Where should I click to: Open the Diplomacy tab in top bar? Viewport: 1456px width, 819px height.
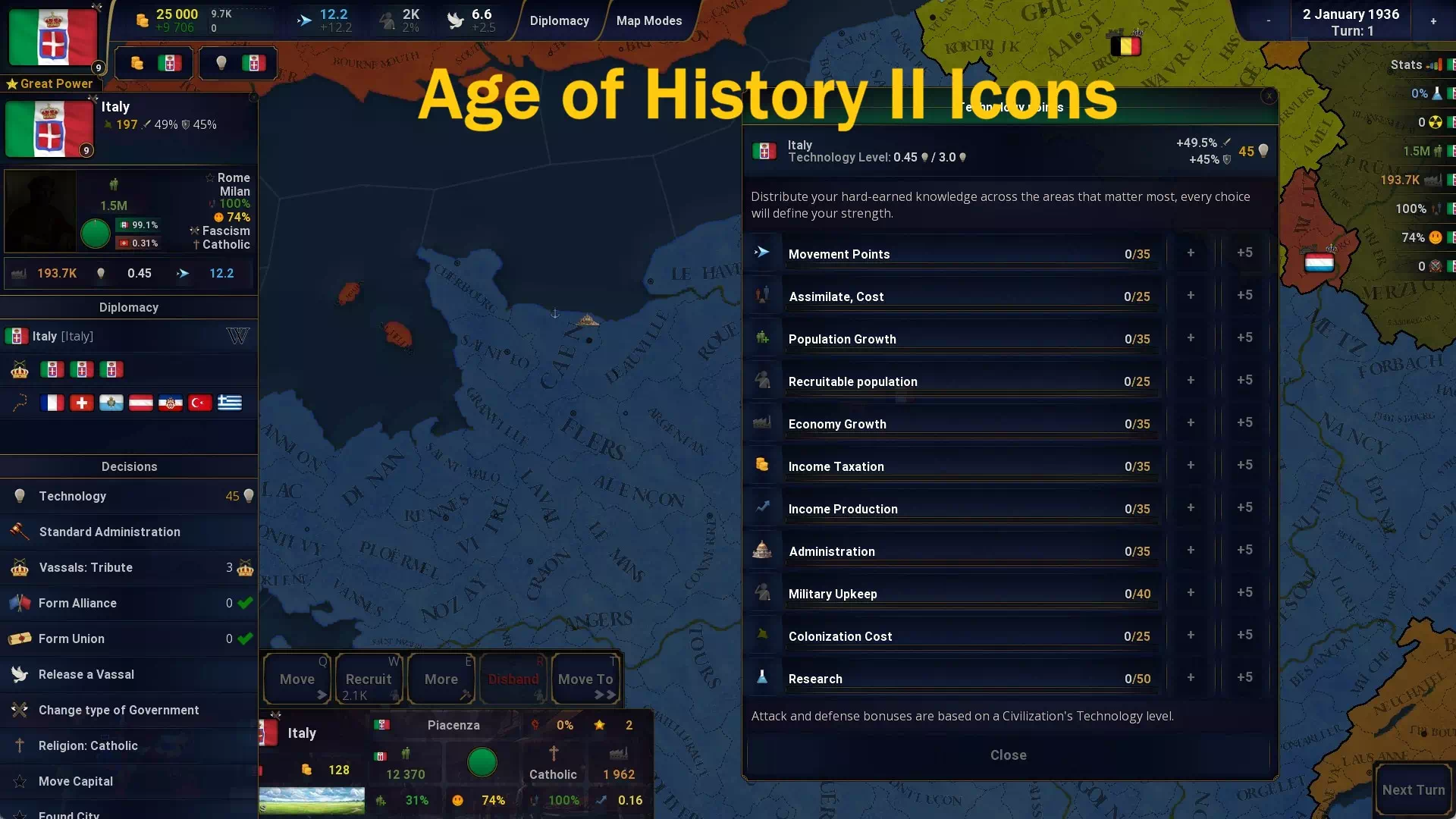560,20
